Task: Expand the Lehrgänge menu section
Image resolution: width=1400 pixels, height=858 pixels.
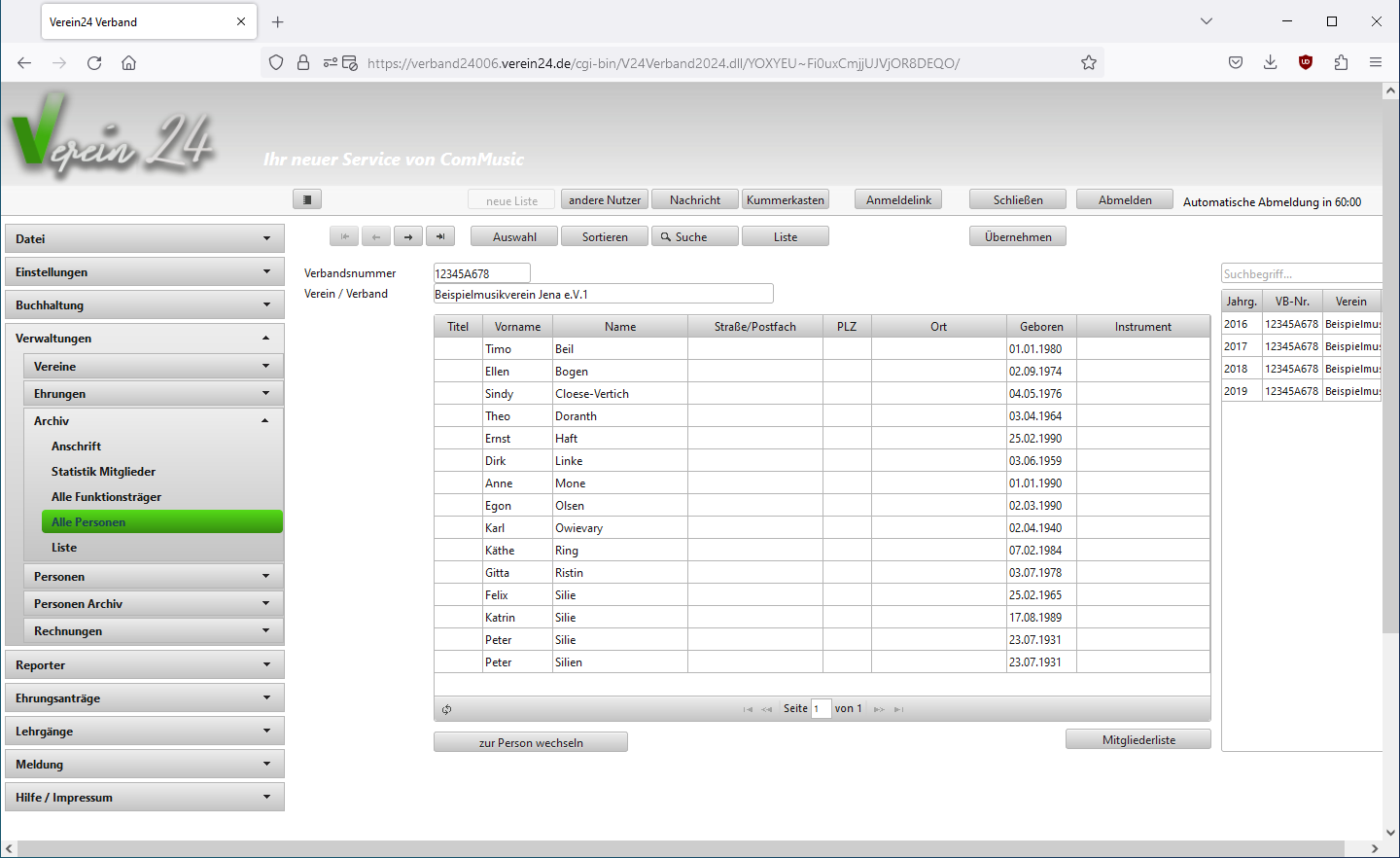Action: [145, 731]
